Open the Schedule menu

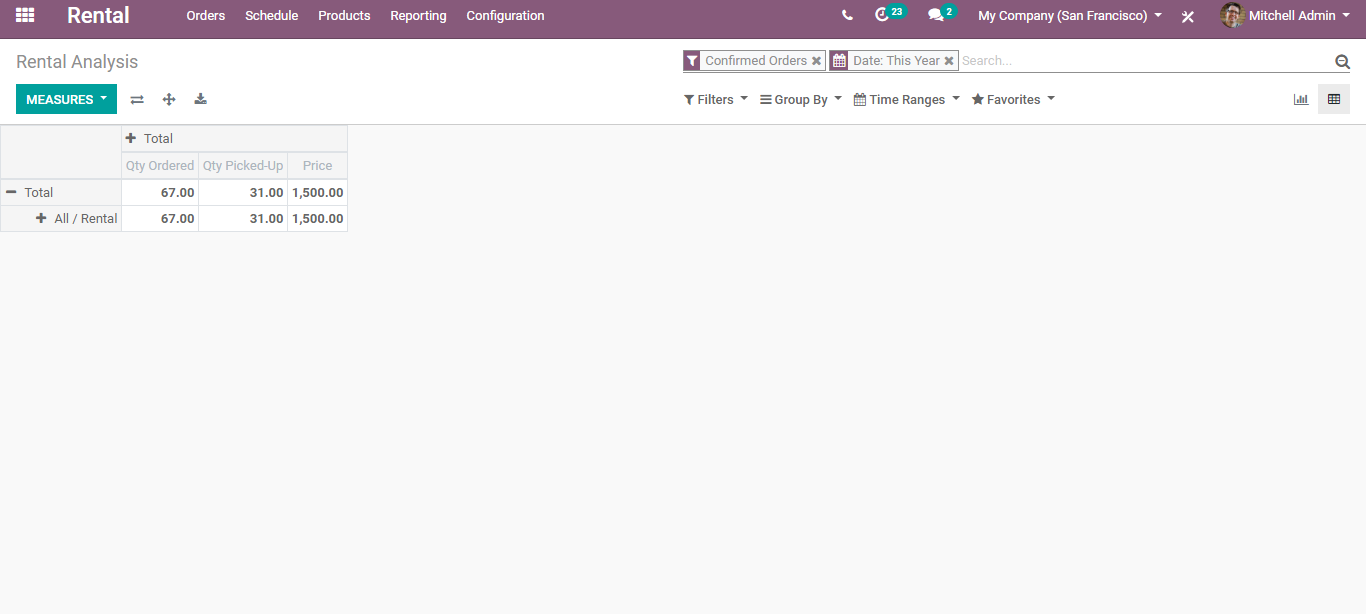coord(272,16)
